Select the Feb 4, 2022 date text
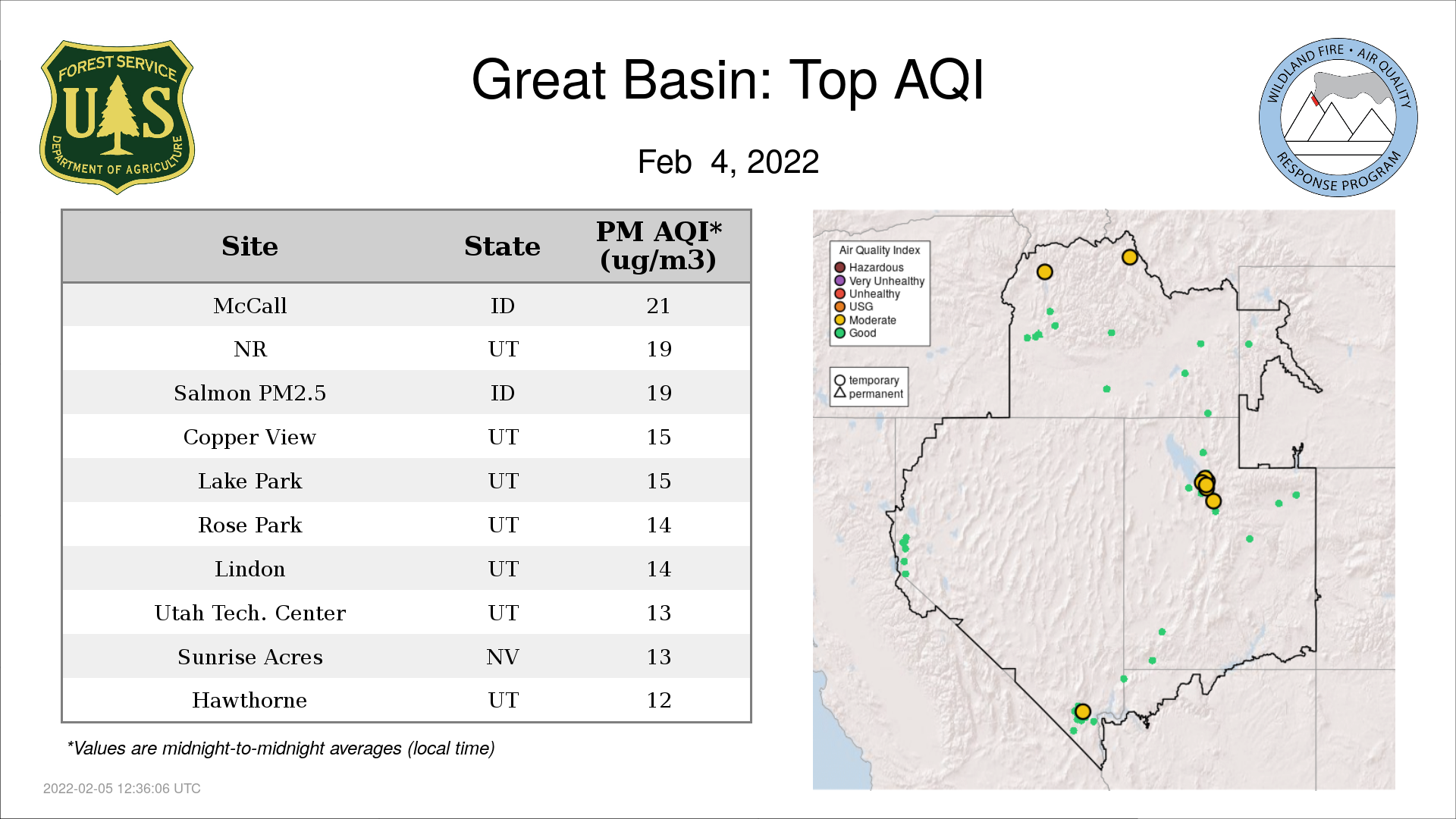This screenshot has width=1456, height=819. coord(728,162)
